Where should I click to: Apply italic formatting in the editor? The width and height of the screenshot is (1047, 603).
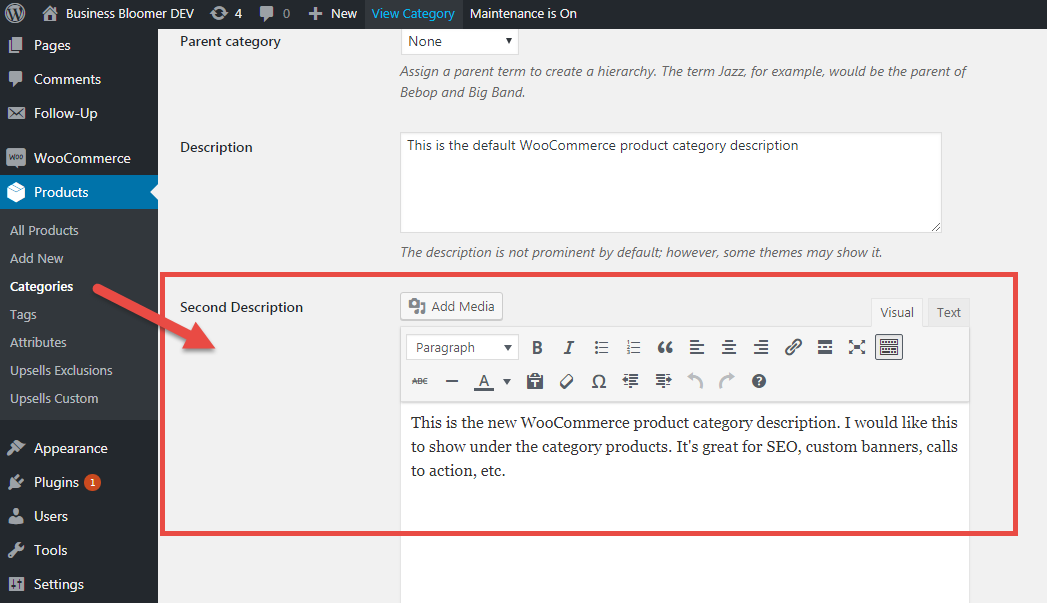point(569,348)
